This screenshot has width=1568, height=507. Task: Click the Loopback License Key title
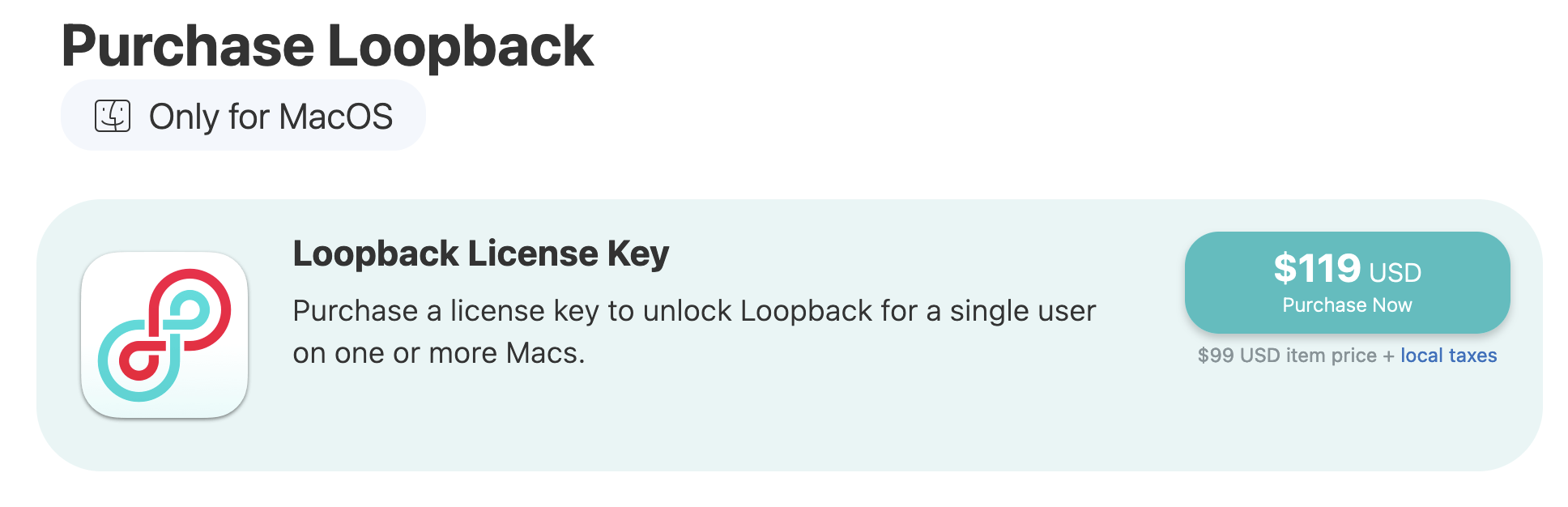pos(480,253)
